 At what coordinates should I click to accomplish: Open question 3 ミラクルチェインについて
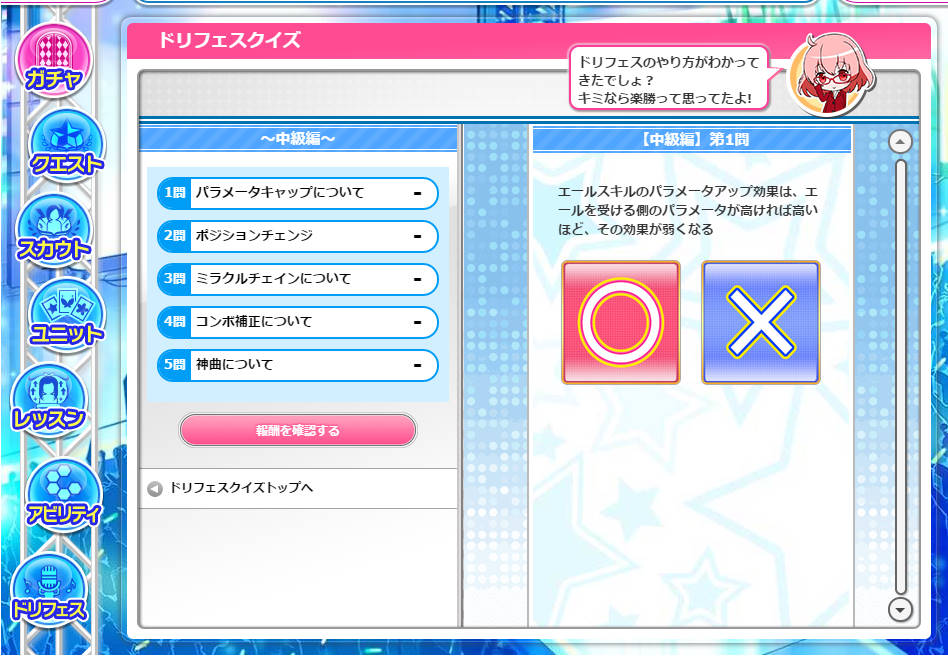click(x=297, y=279)
